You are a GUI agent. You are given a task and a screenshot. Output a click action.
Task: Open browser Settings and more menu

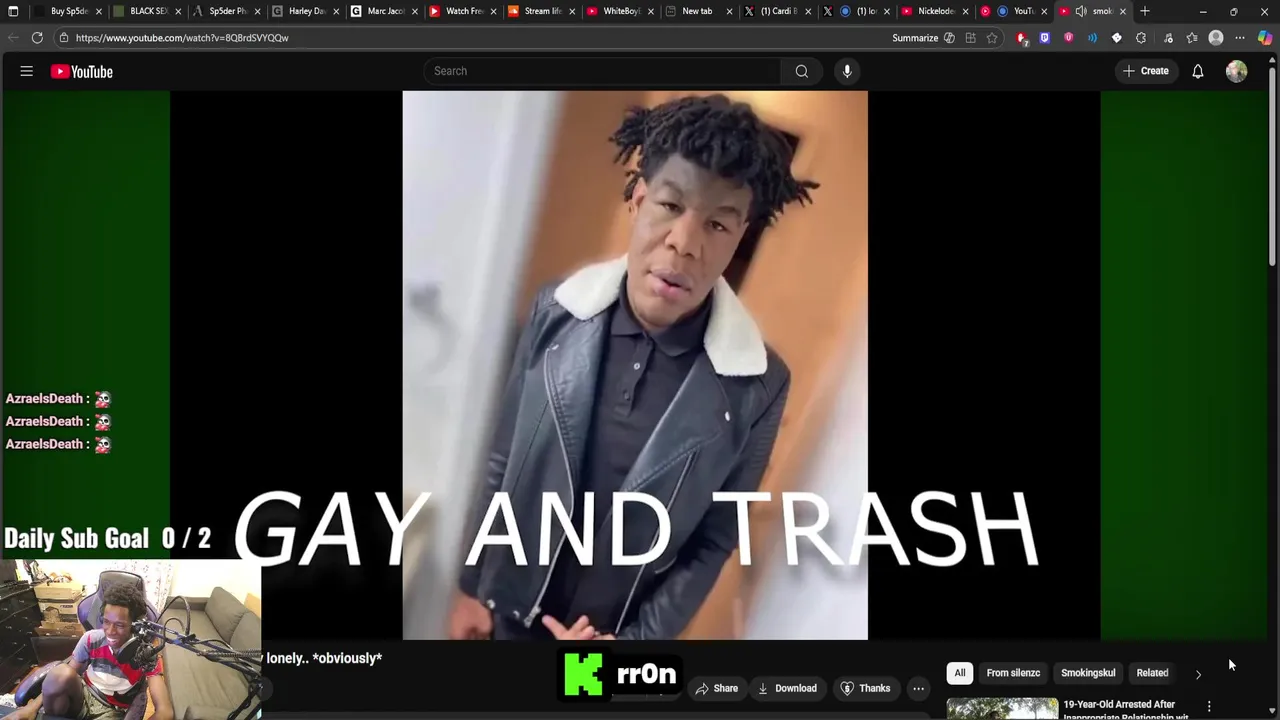click(x=1240, y=38)
